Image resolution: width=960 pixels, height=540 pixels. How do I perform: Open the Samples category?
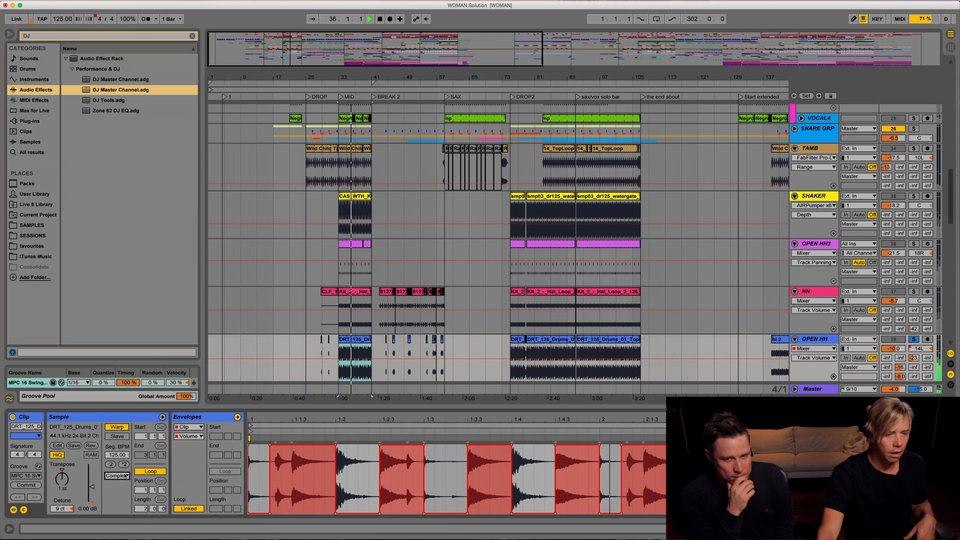[x=29, y=141]
